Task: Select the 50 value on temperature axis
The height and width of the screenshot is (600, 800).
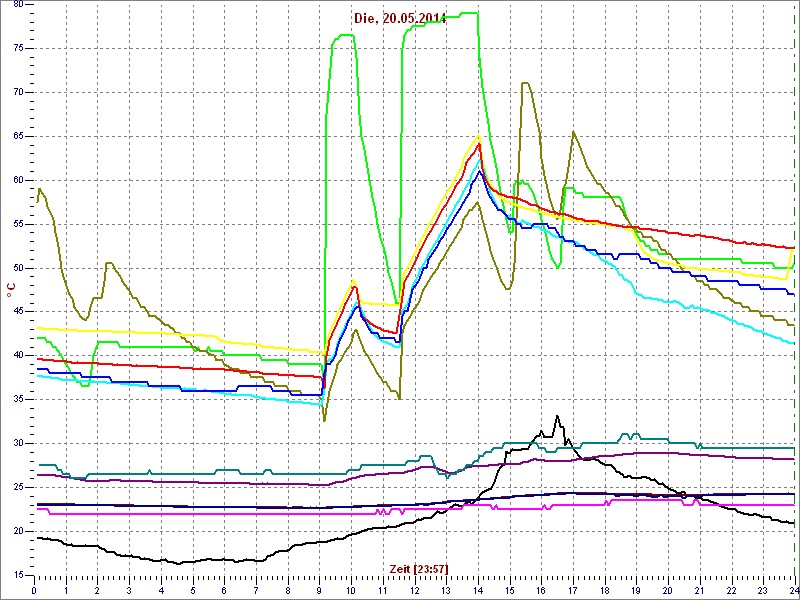Action: click(x=17, y=268)
